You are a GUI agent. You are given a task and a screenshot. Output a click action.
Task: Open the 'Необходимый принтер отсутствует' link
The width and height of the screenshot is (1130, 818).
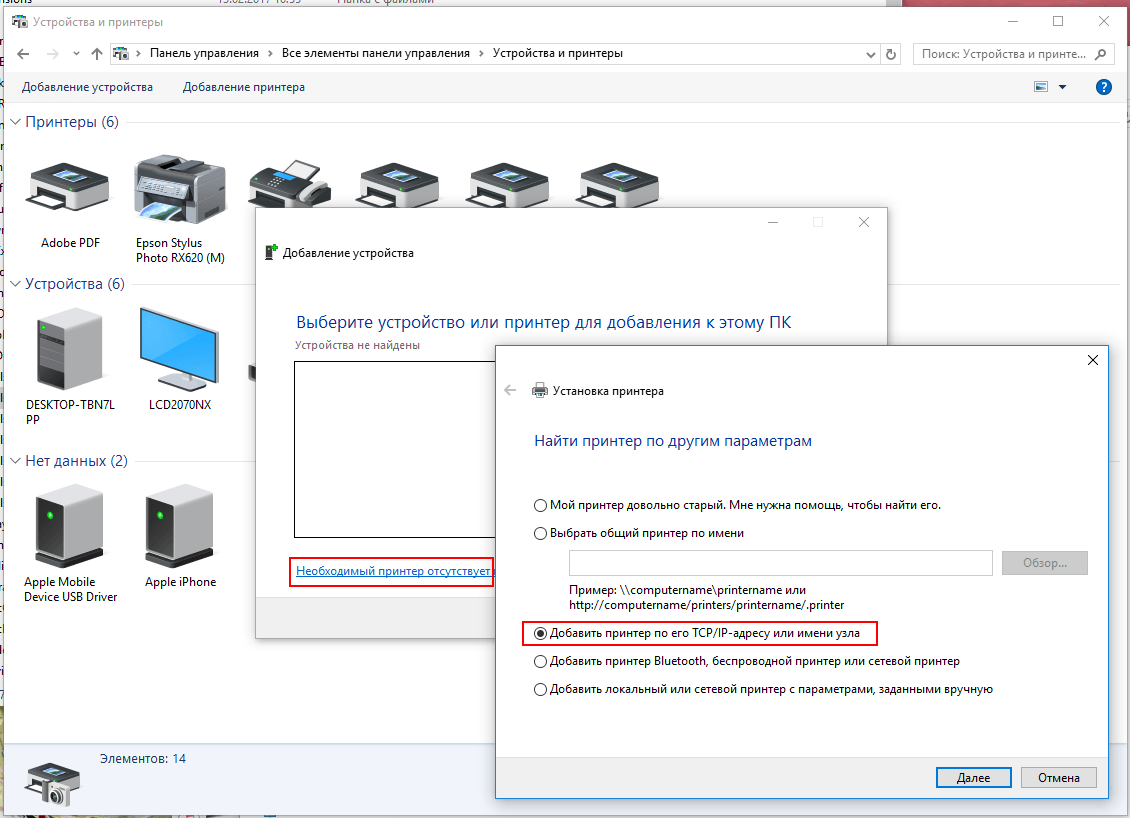(393, 571)
